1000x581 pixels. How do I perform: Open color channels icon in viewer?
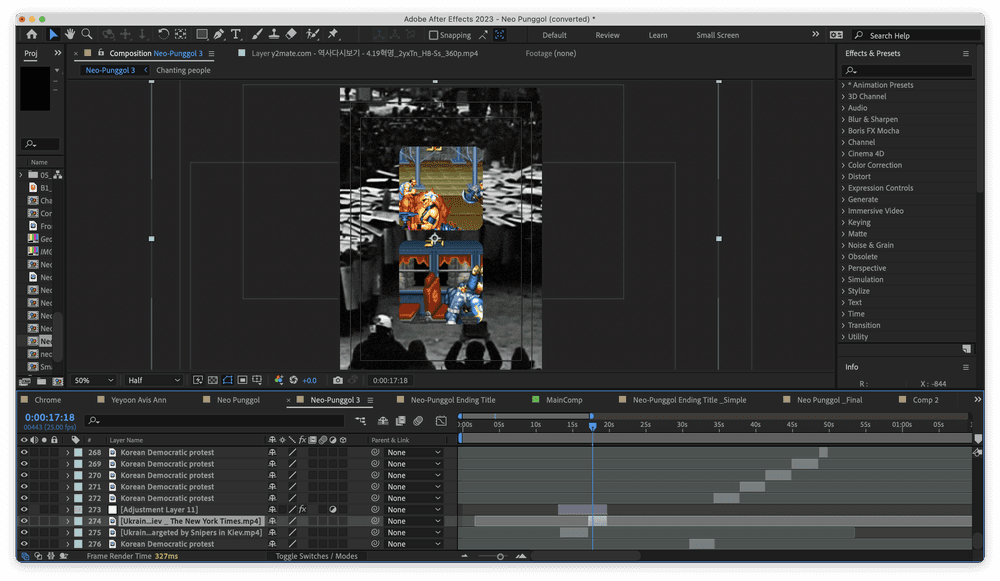pos(279,380)
